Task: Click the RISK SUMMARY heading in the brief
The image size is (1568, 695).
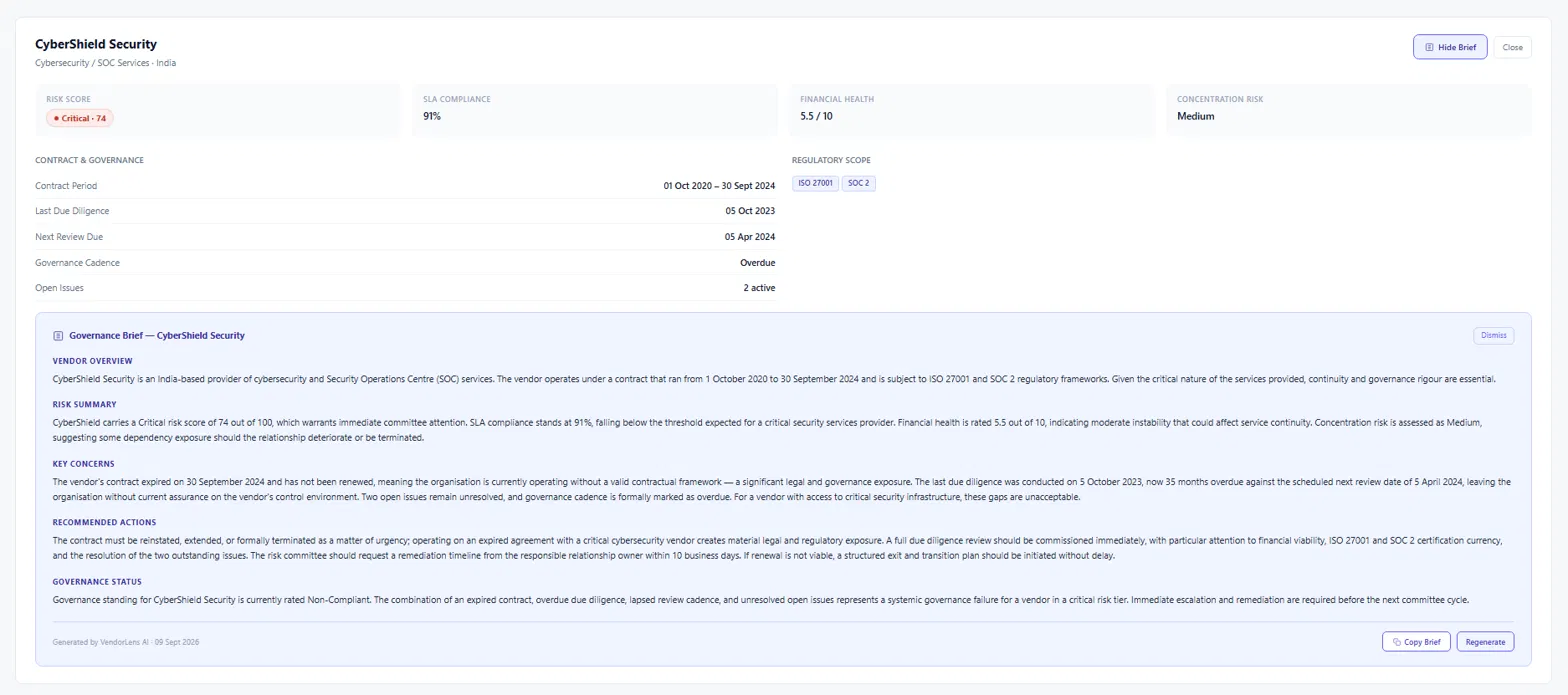Action: [x=84, y=405]
